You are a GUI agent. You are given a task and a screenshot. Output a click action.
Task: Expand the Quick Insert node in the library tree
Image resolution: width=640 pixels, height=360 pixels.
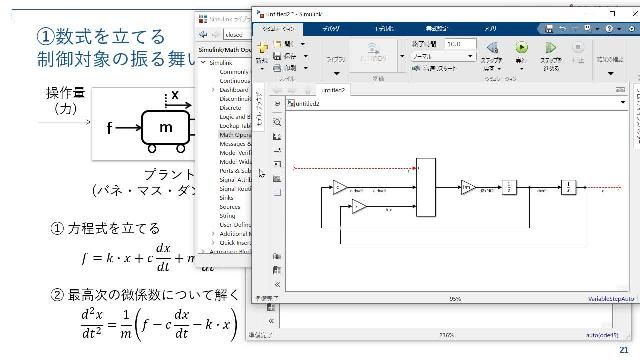[213, 242]
